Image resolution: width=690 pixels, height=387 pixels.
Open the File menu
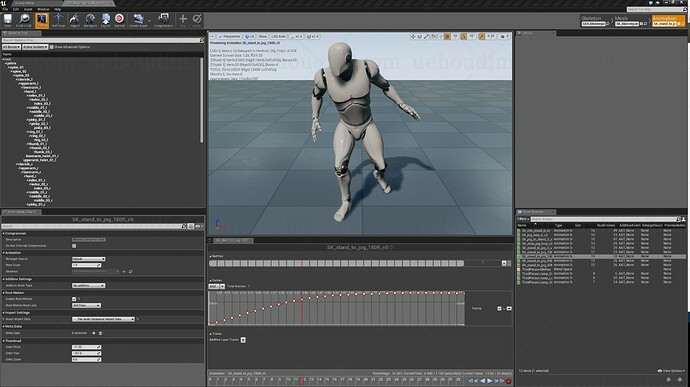coord(5,9)
